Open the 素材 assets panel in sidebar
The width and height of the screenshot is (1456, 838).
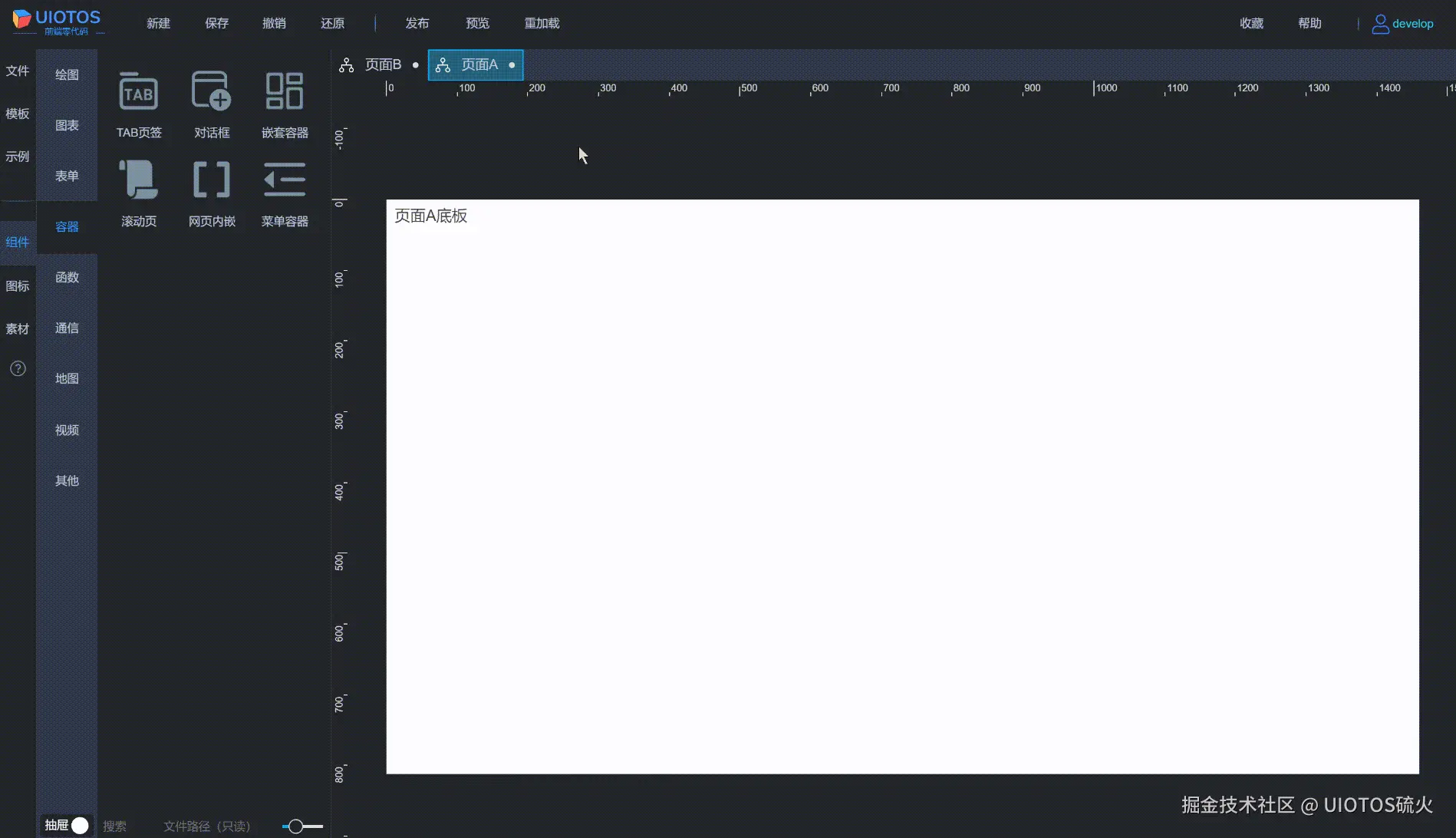[18, 328]
